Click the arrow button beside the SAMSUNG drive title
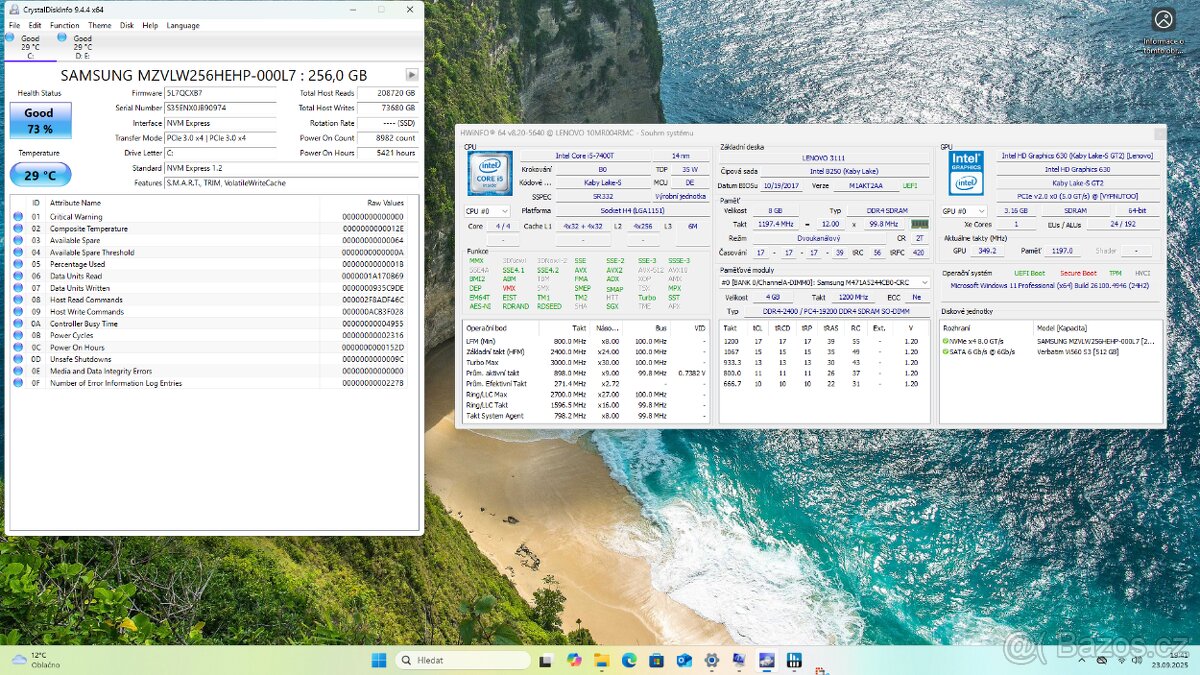Screen dimensions: 1200x675 click(x=411, y=74)
